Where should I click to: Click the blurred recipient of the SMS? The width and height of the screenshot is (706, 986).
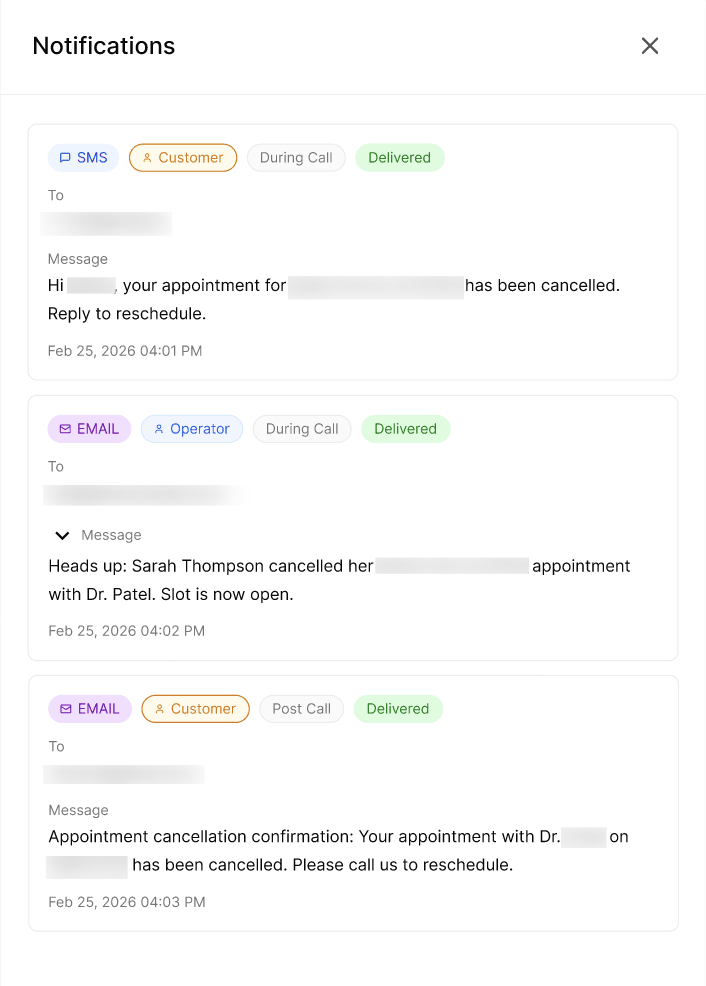pyautogui.click(x=106, y=224)
